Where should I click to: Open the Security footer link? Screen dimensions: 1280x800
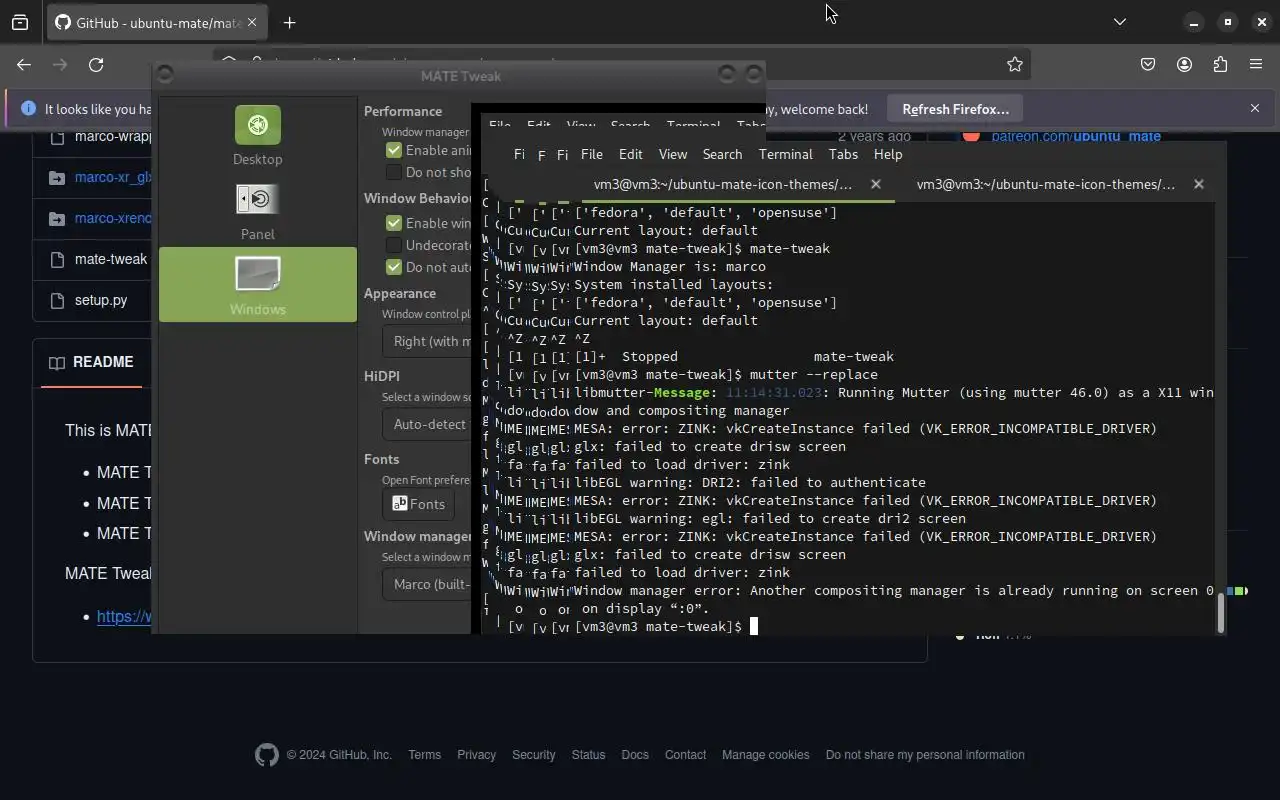533,755
